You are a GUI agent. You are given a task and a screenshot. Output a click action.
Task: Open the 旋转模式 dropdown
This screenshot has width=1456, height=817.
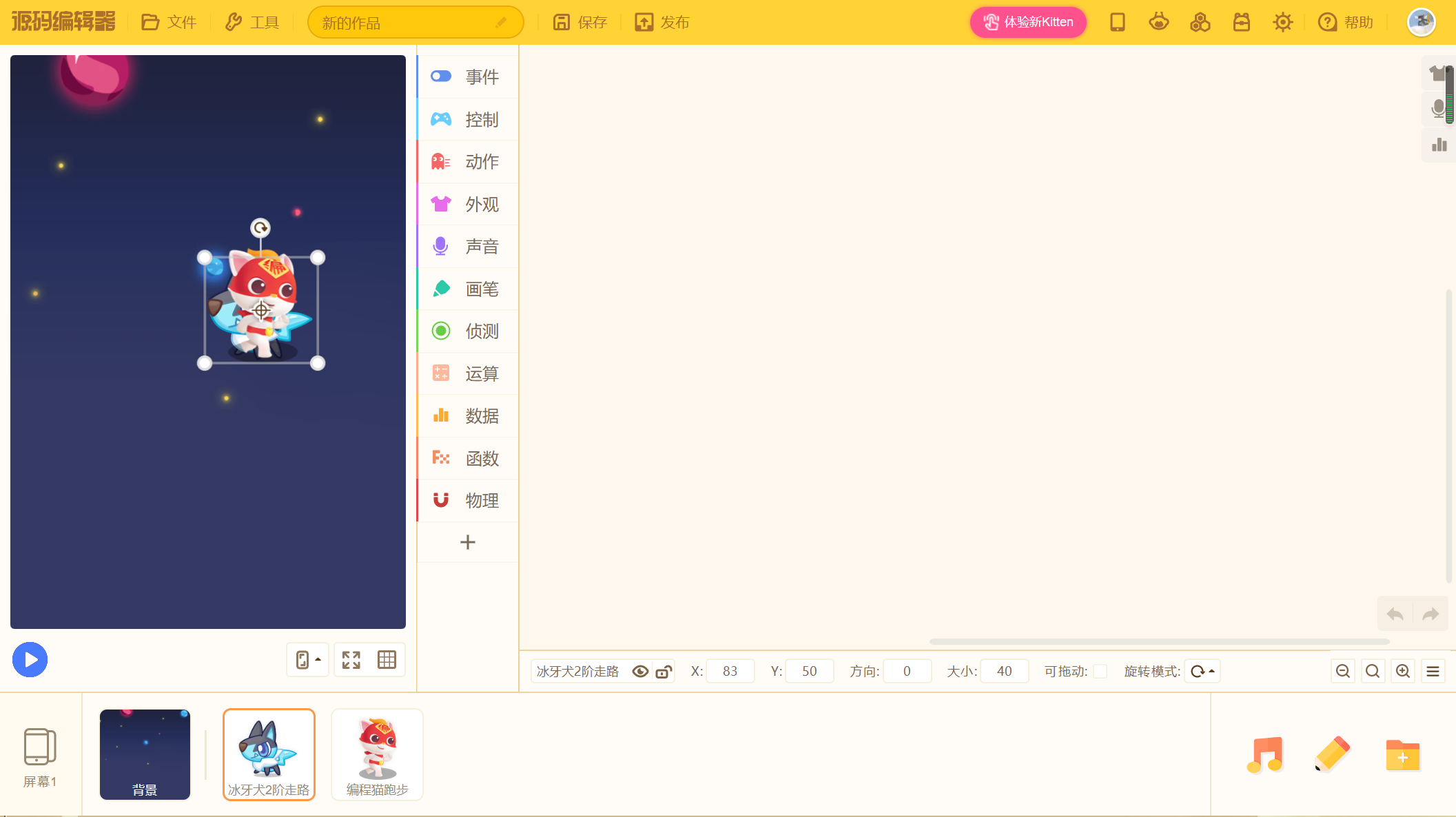(1202, 671)
